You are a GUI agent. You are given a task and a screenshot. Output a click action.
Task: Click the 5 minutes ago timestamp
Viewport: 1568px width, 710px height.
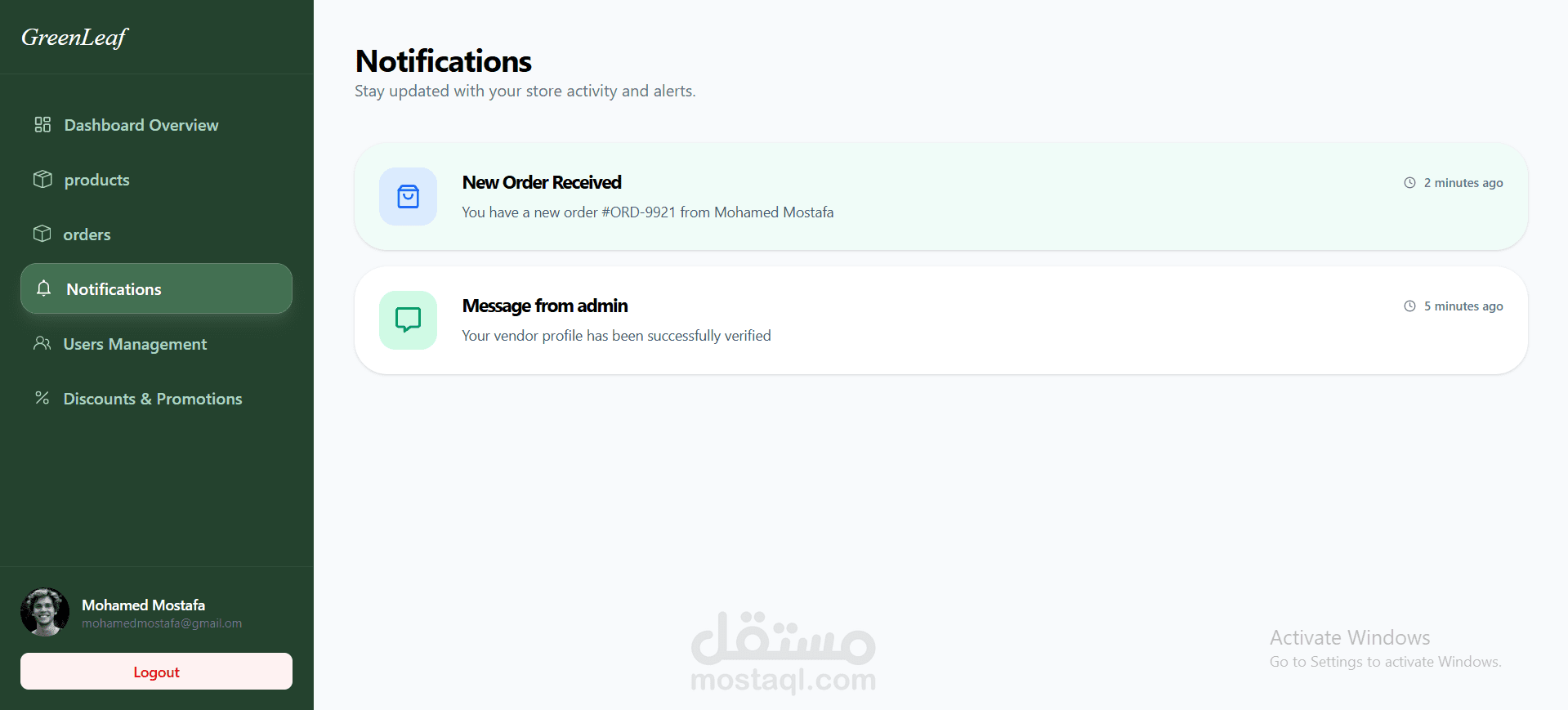click(1463, 306)
